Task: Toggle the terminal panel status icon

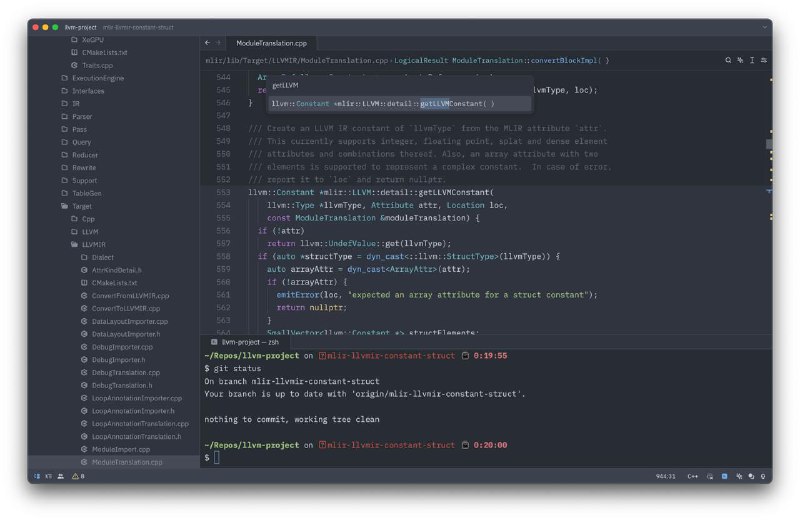Action: [x=724, y=476]
